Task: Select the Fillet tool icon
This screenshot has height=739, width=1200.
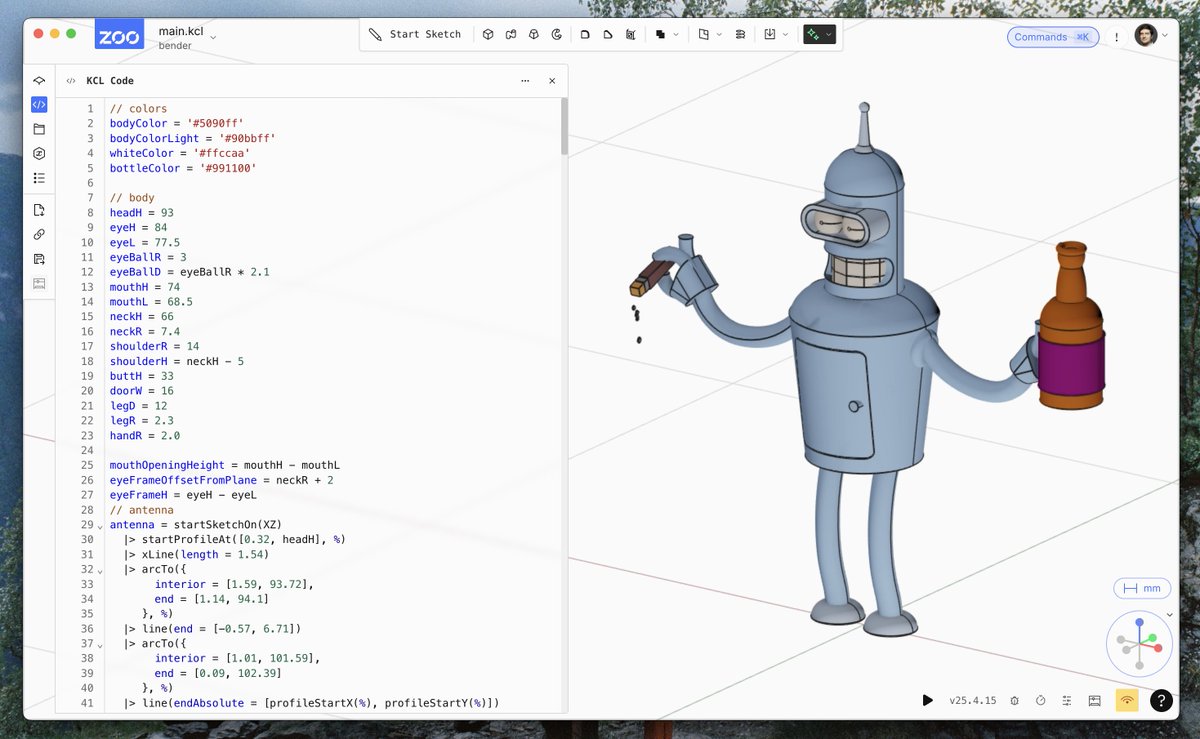Action: coord(585,34)
